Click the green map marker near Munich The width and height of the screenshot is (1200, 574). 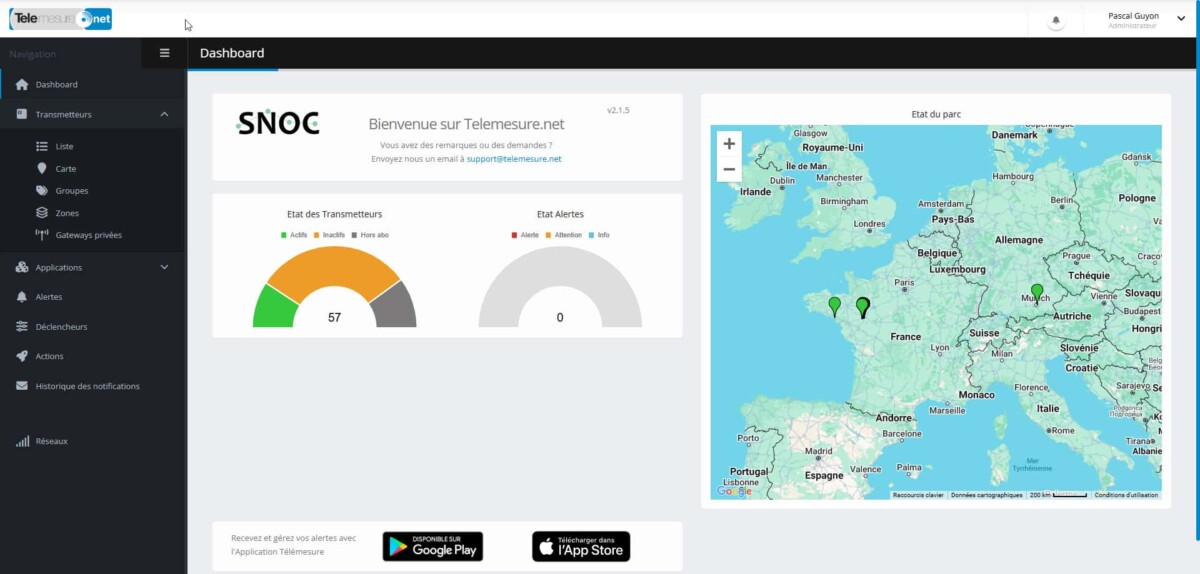click(x=1037, y=292)
